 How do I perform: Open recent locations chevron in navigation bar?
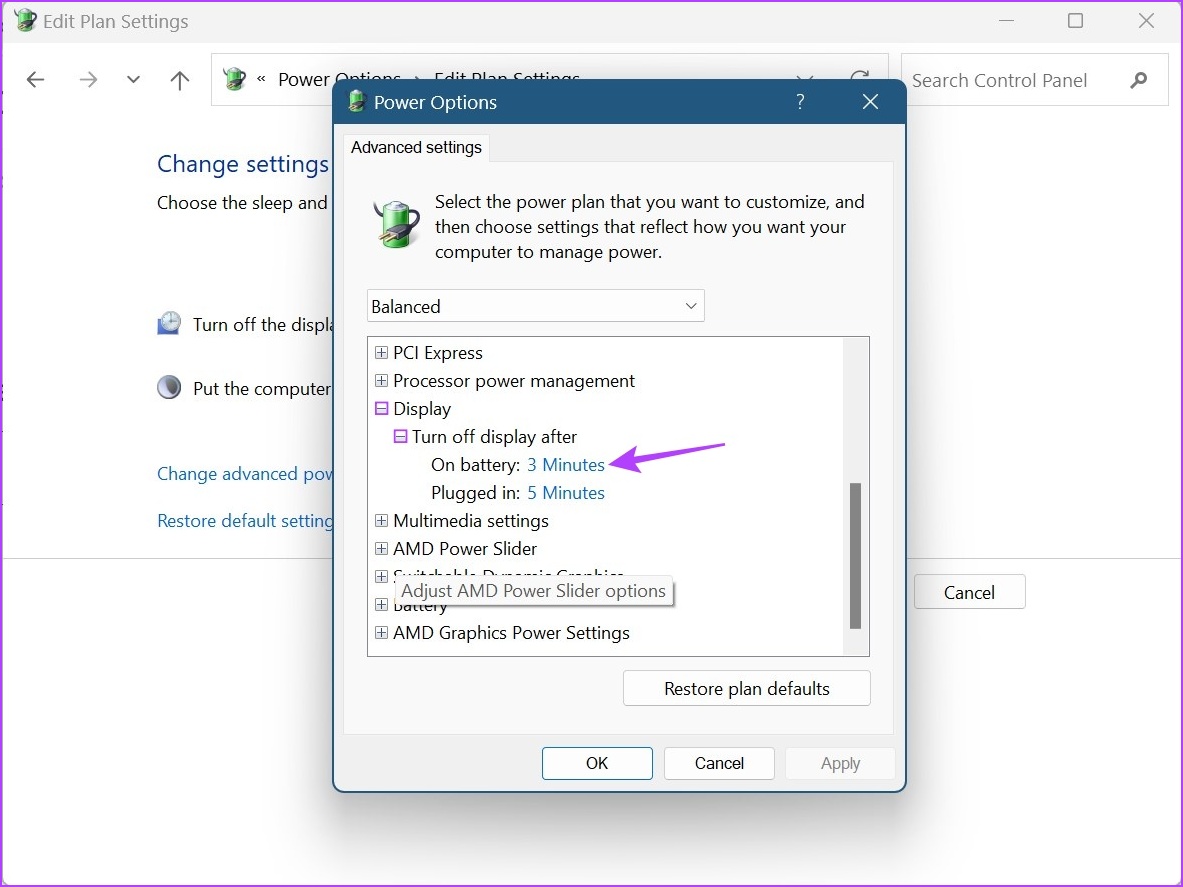[x=134, y=80]
